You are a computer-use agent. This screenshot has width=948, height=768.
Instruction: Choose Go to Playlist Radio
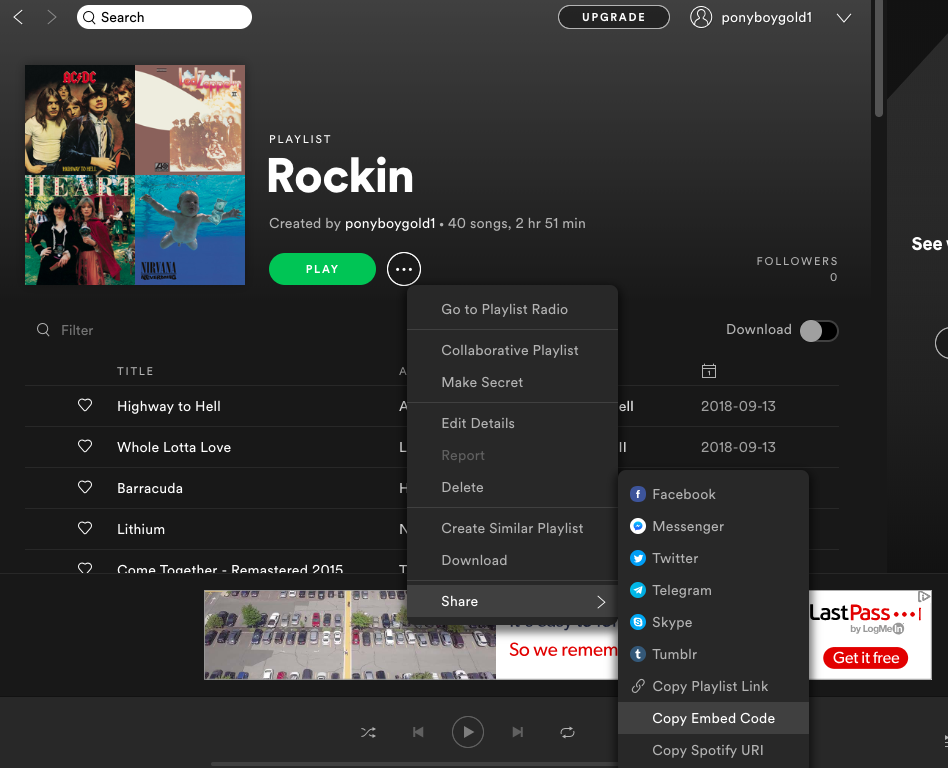tap(513, 309)
